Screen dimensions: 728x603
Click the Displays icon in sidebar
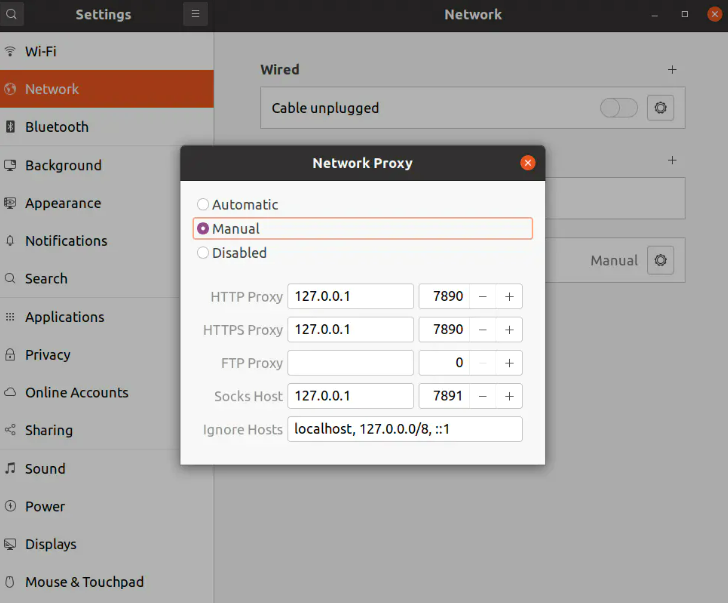point(10,544)
